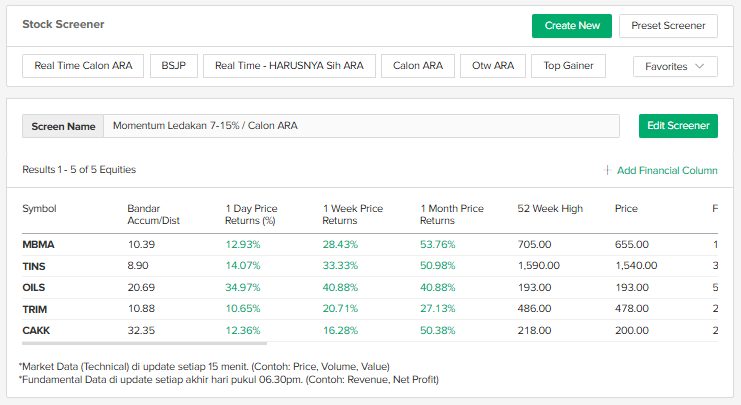The width and height of the screenshot is (741, 405).
Task: Click the Create New button
Action: click(571, 26)
